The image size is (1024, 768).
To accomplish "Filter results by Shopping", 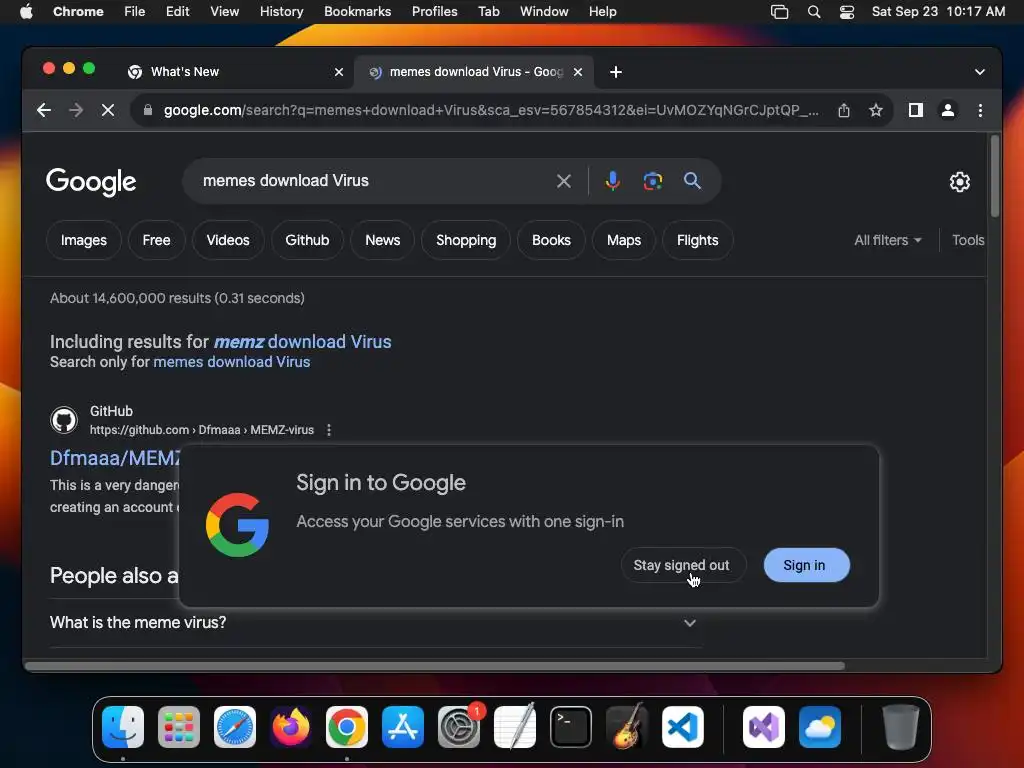I will (x=466, y=240).
